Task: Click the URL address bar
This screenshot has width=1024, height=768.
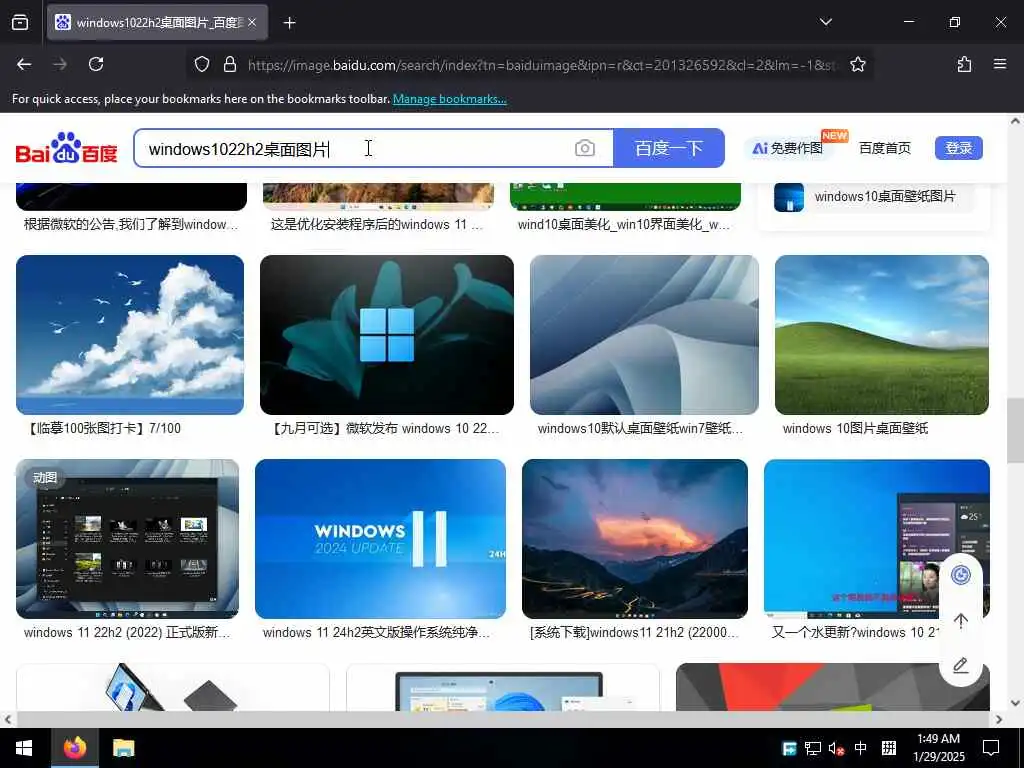Action: pos(542,65)
